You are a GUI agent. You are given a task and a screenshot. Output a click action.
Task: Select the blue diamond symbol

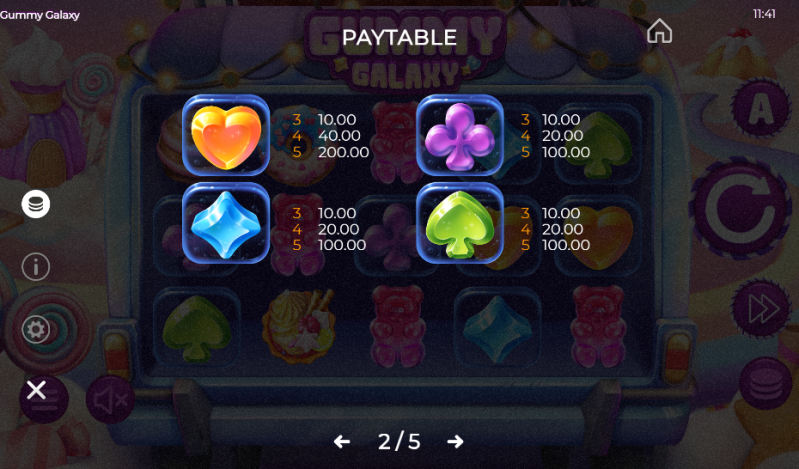pos(226,224)
